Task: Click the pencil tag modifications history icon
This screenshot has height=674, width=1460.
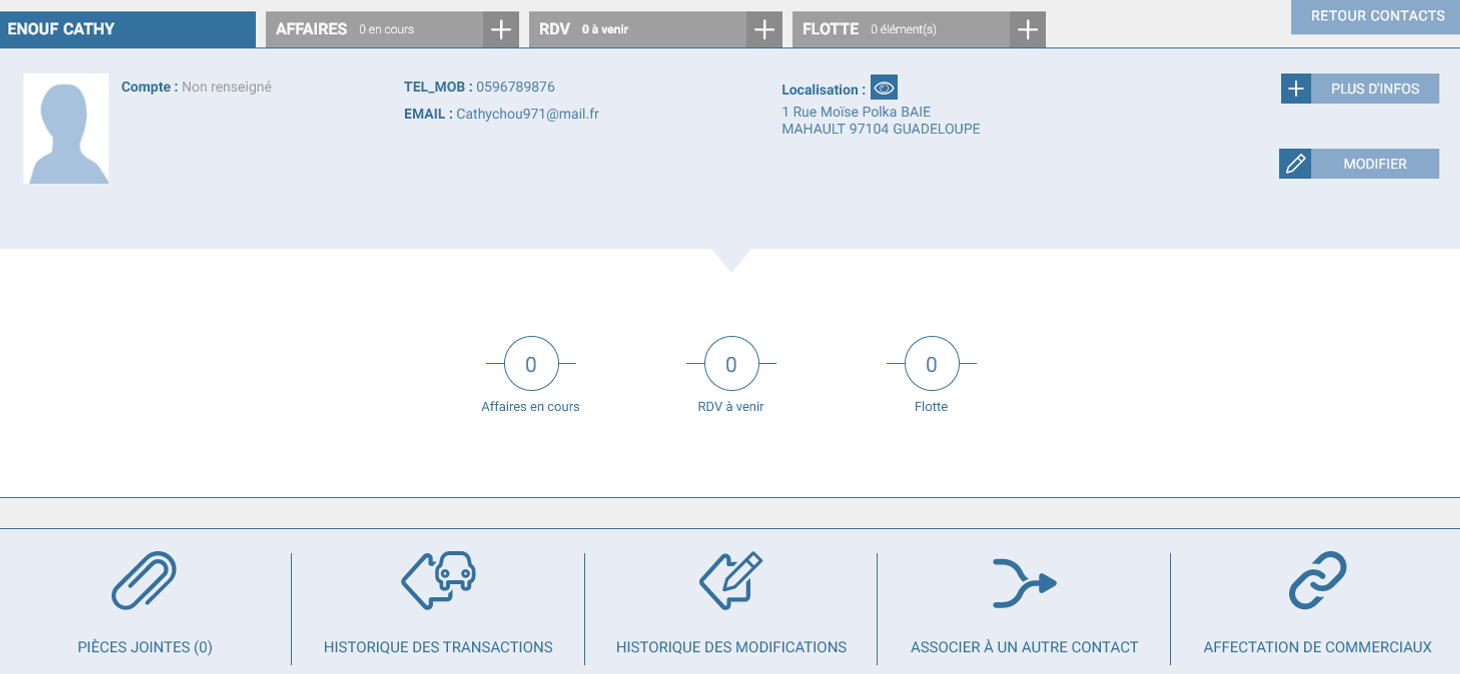Action: (731, 581)
